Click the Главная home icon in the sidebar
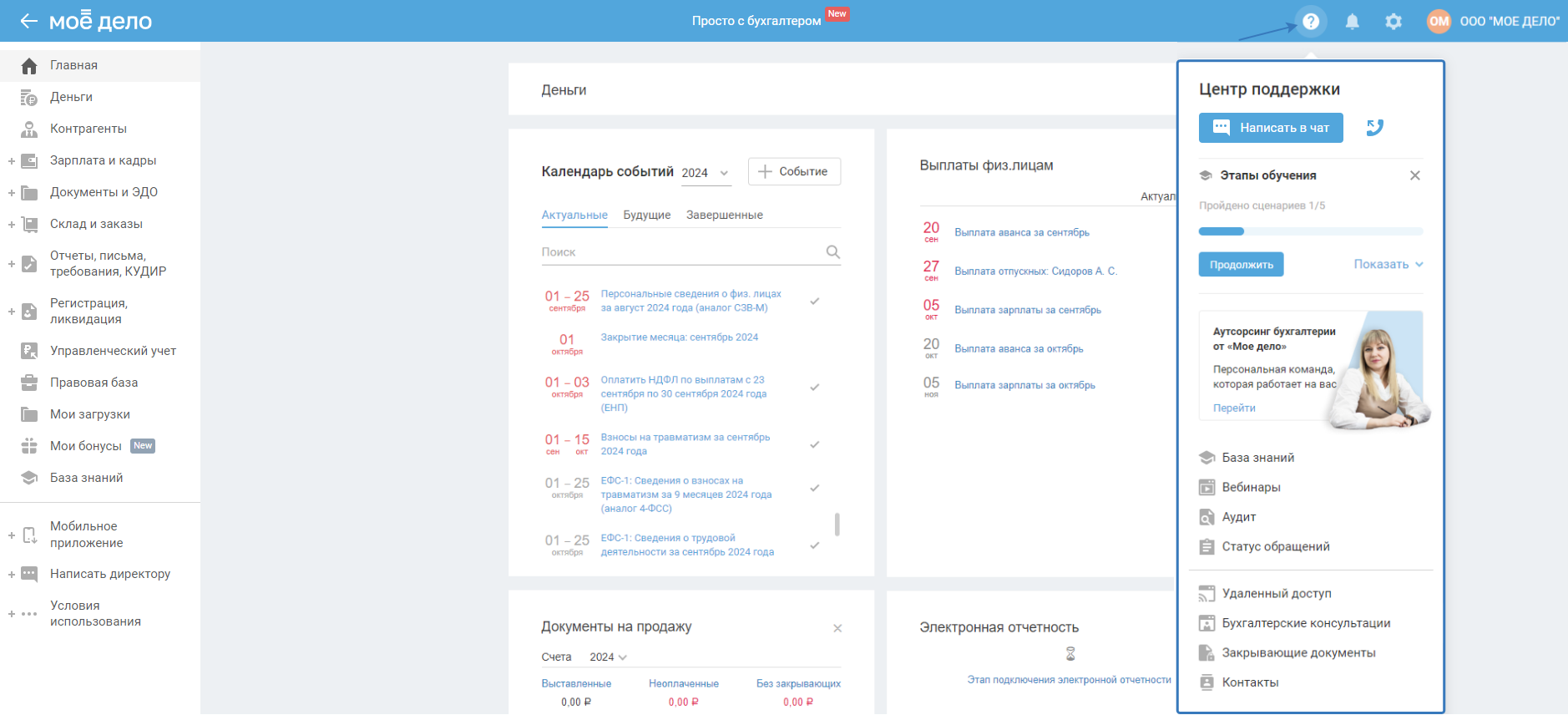Viewport: 1568px width, 715px height. click(x=29, y=65)
